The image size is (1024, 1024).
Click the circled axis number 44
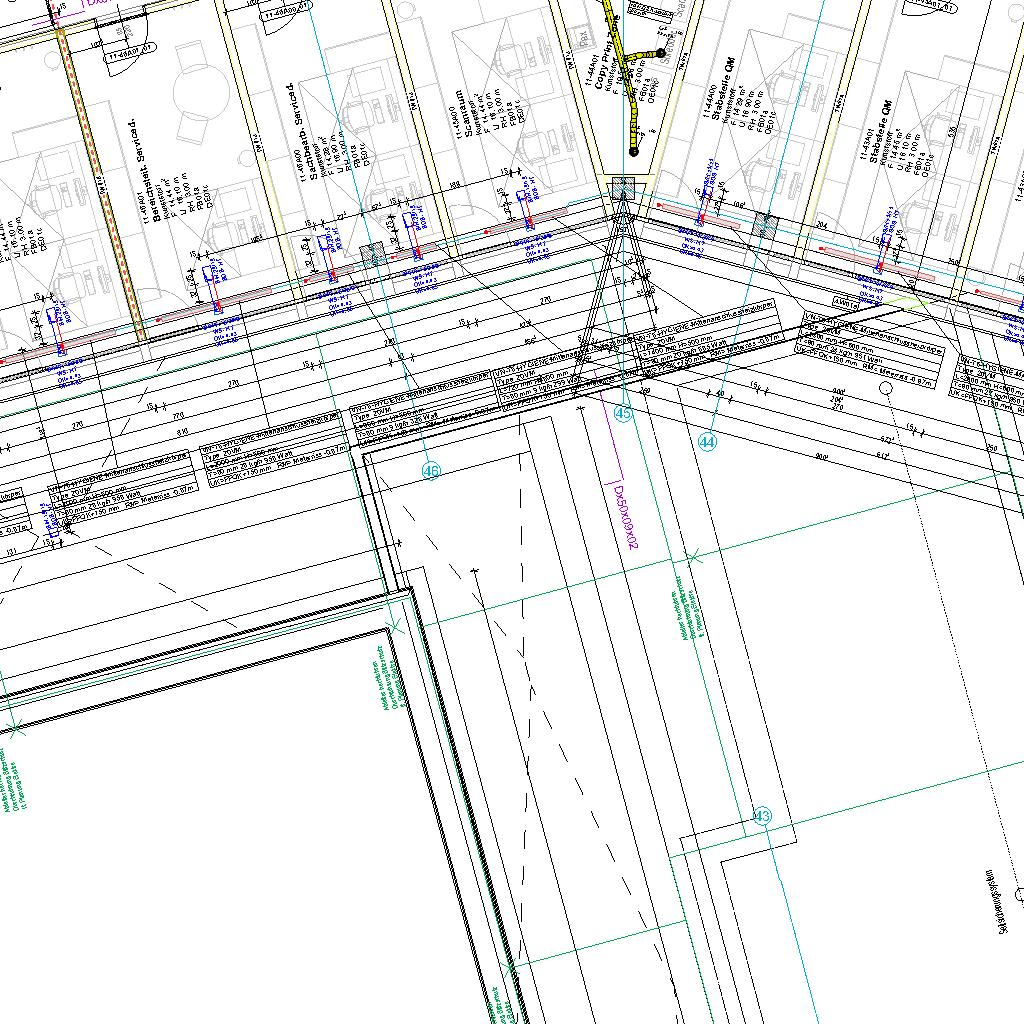(708, 441)
